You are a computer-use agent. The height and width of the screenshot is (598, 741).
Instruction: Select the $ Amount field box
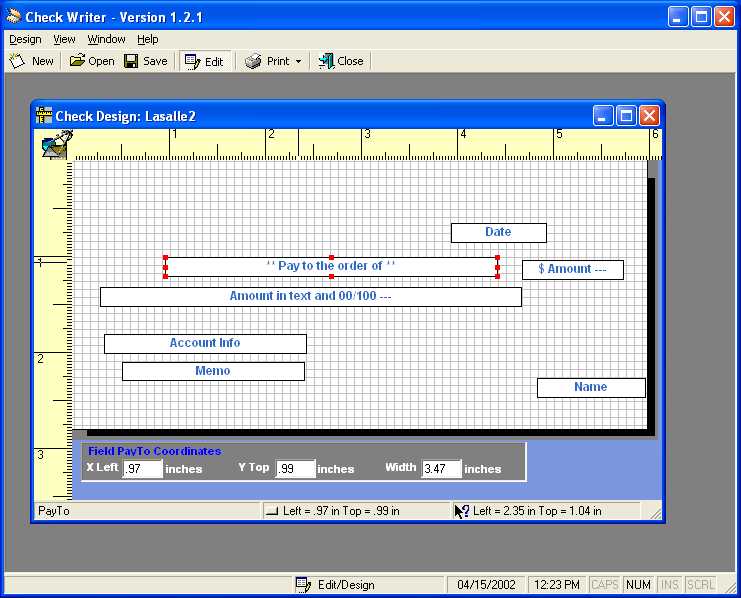tap(572, 270)
